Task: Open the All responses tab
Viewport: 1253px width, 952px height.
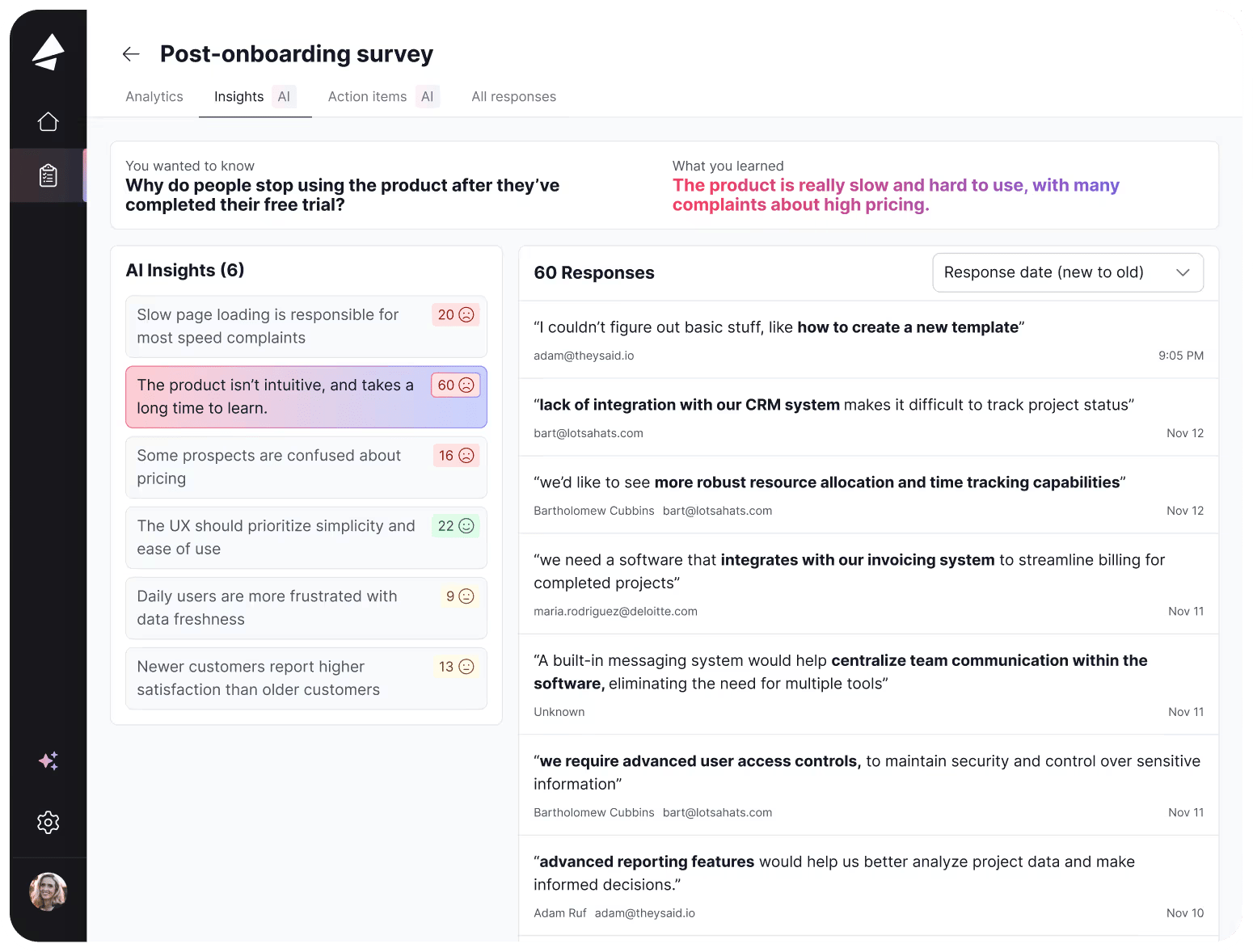Action: pos(514,96)
